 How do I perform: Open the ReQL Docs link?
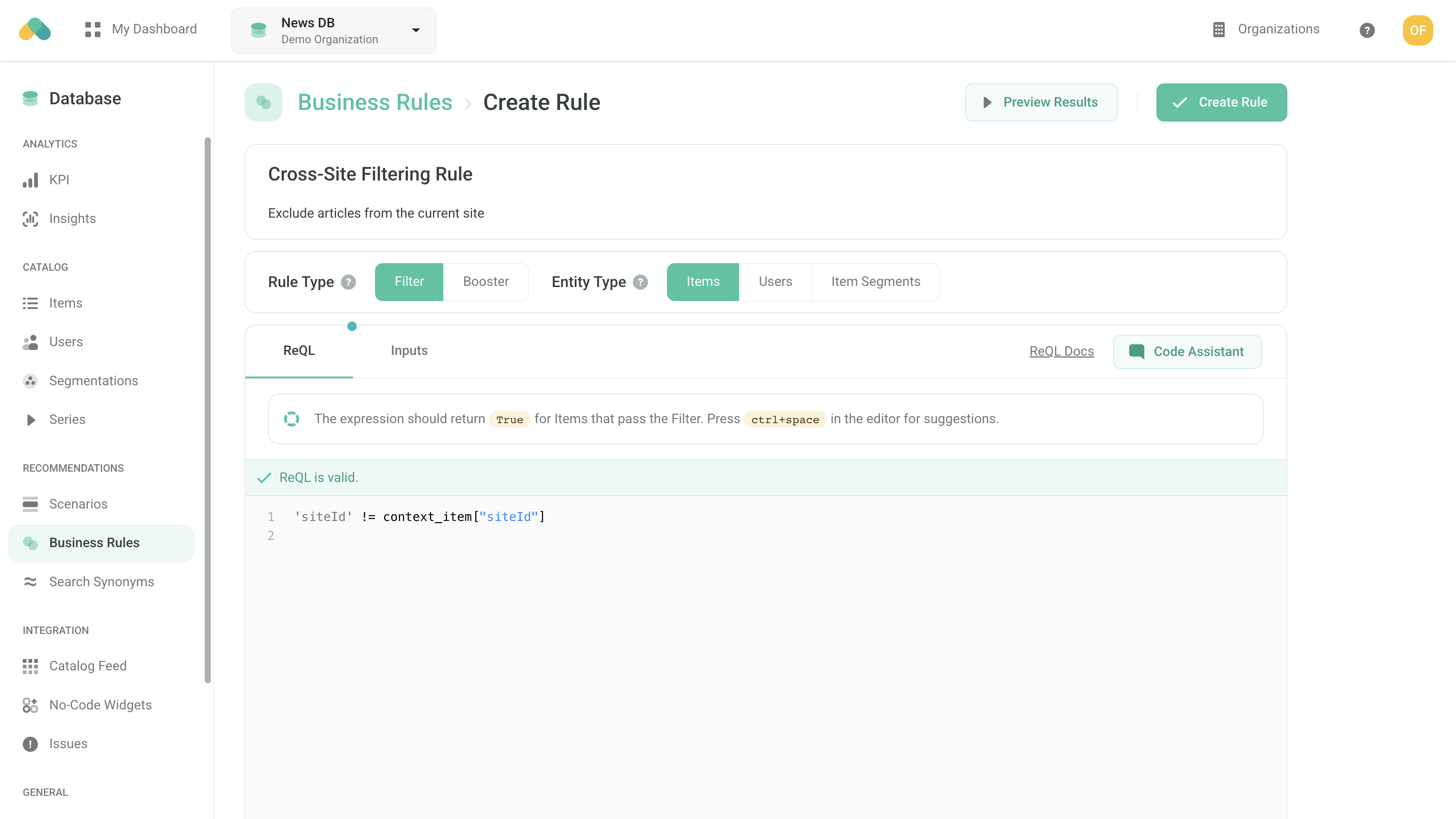(1062, 351)
